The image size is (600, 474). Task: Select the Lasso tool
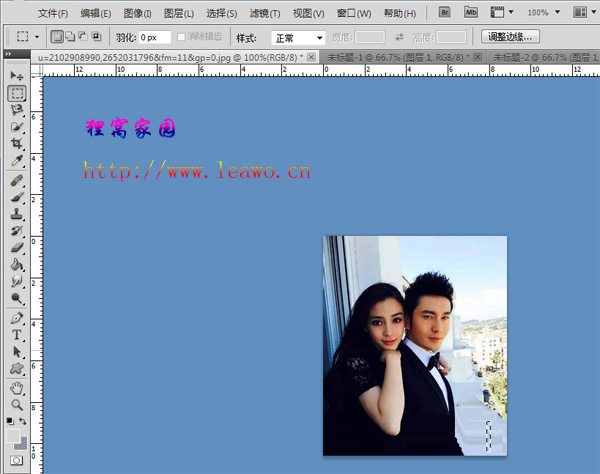[16, 110]
